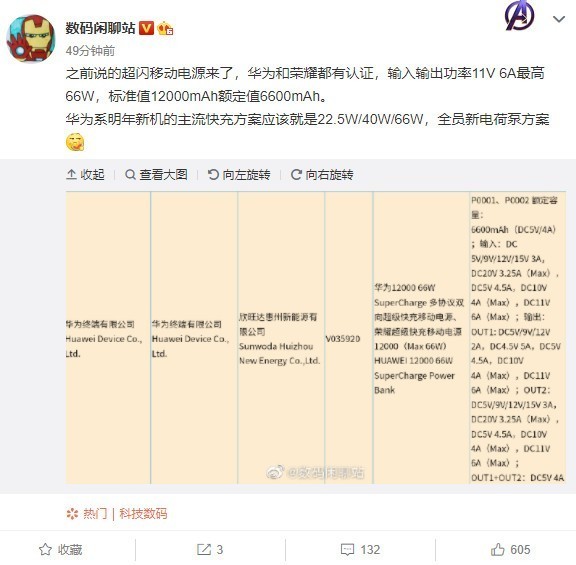576x565 pixels.
Task: Click the 49分钟前 timestamp
Action: click(90, 51)
